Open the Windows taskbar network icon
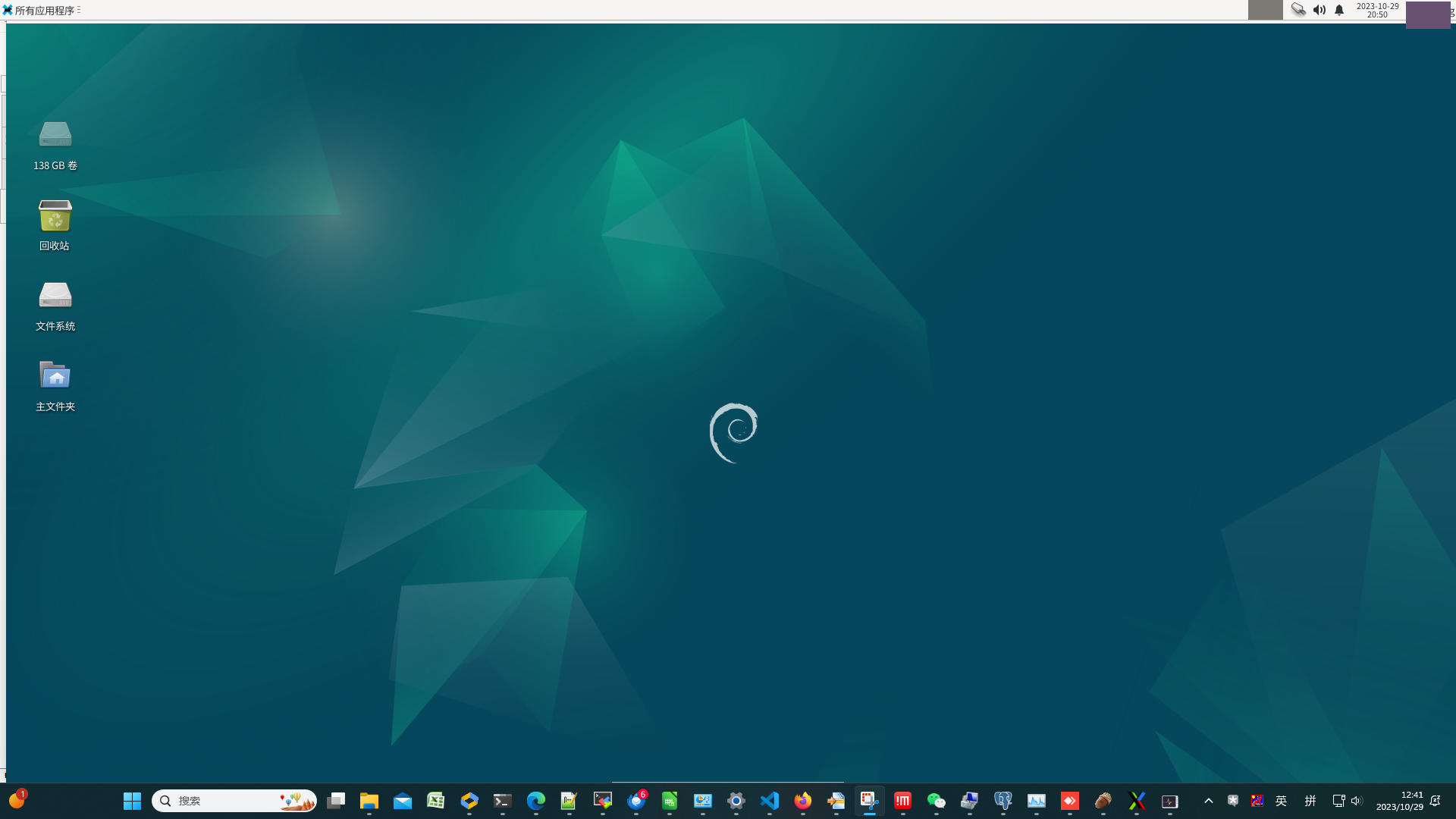 tap(1338, 801)
